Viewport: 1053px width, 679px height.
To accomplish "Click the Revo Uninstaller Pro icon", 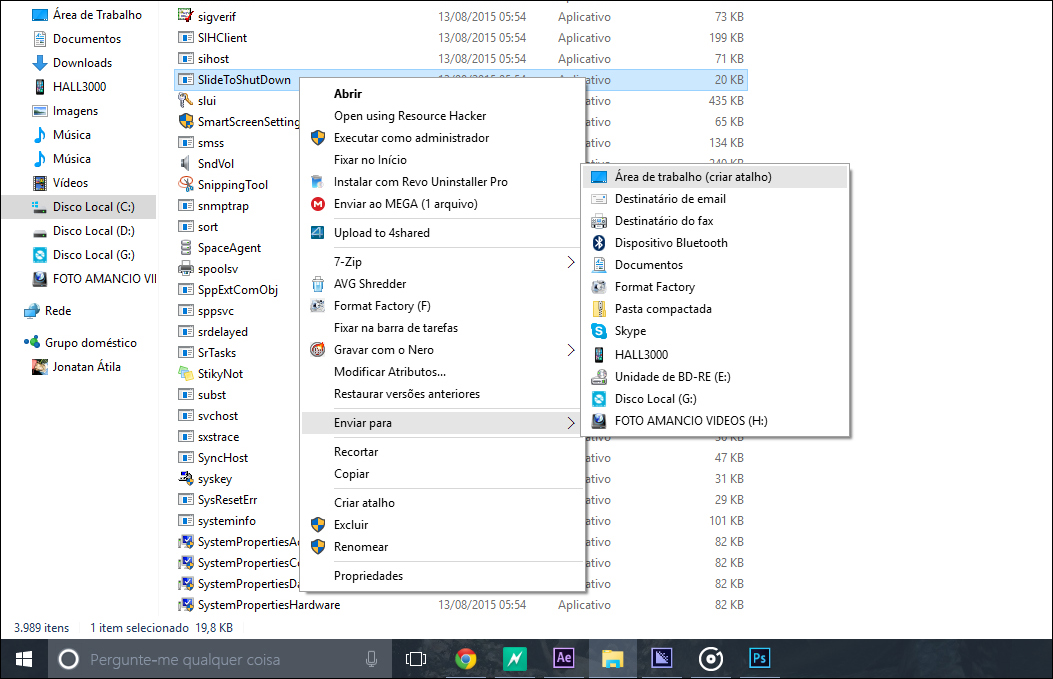I will pyautogui.click(x=318, y=181).
